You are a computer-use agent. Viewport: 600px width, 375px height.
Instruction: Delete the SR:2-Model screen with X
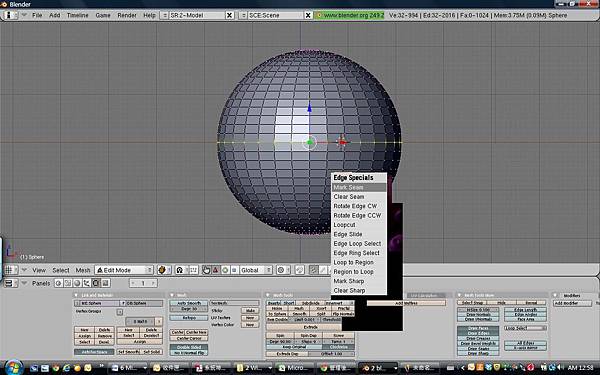point(229,15)
